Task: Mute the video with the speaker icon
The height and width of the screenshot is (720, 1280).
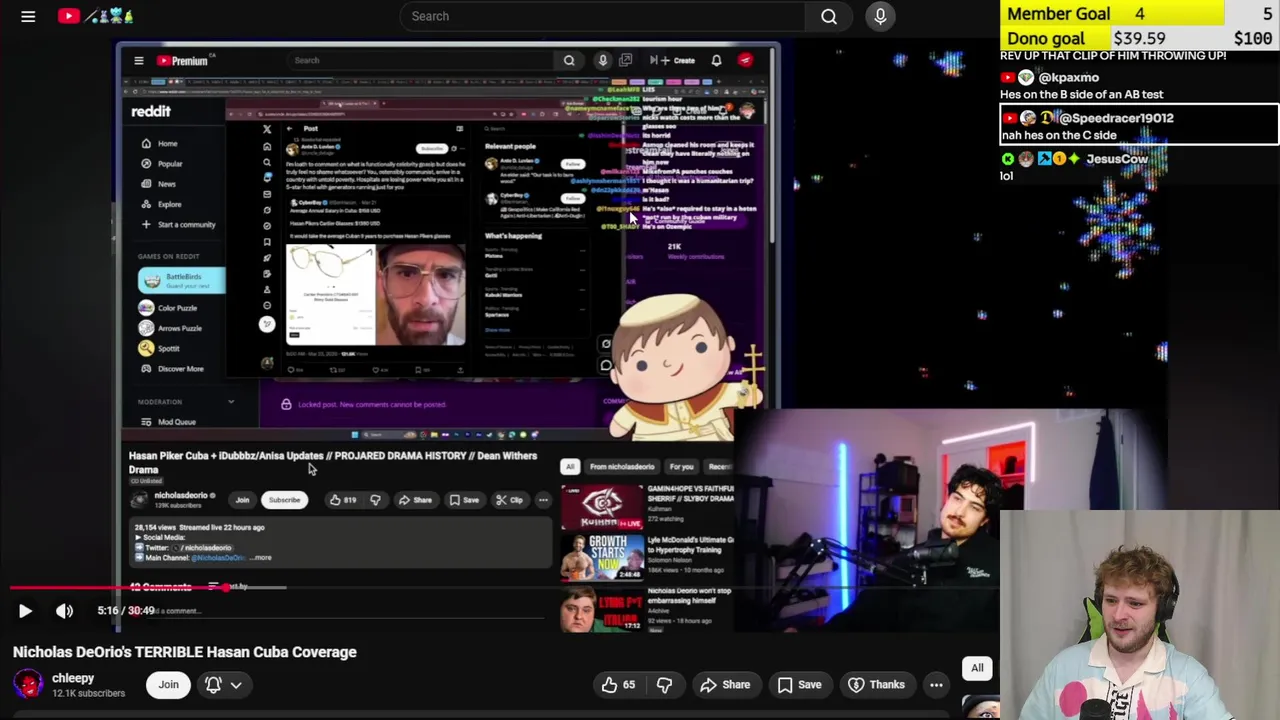Action: pos(64,611)
